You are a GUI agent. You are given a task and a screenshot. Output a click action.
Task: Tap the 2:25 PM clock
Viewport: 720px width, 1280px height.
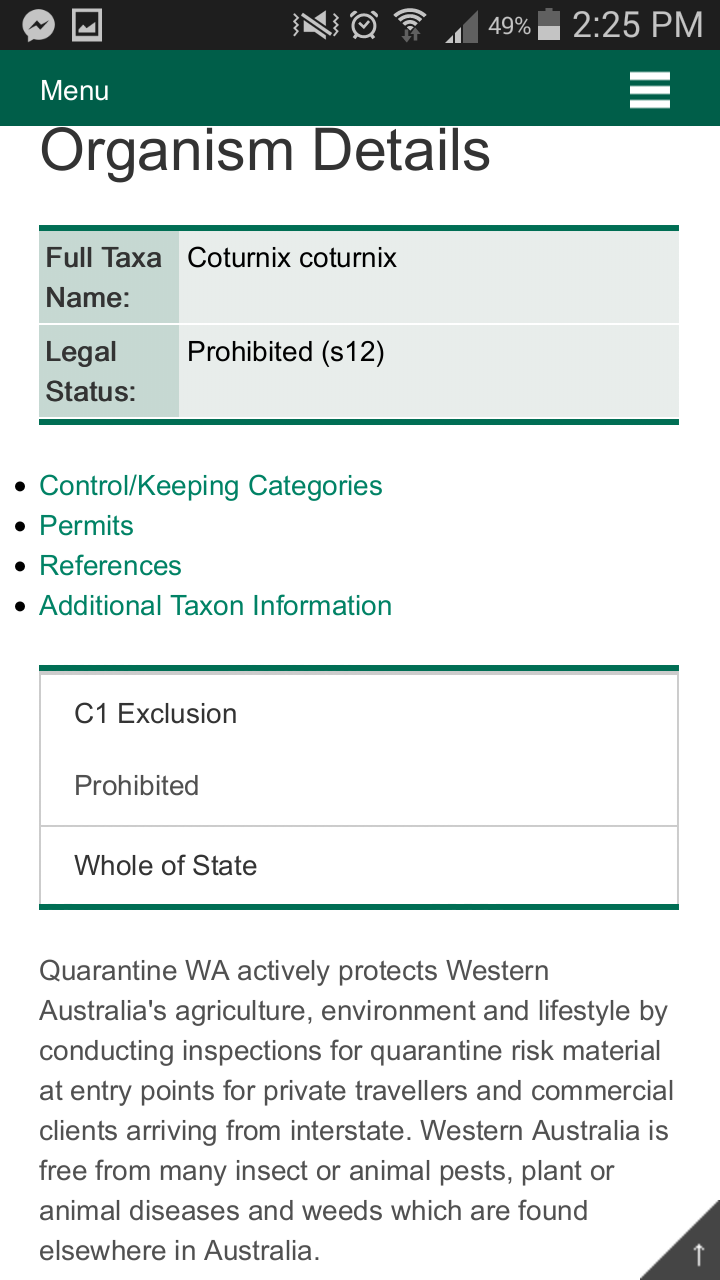637,25
